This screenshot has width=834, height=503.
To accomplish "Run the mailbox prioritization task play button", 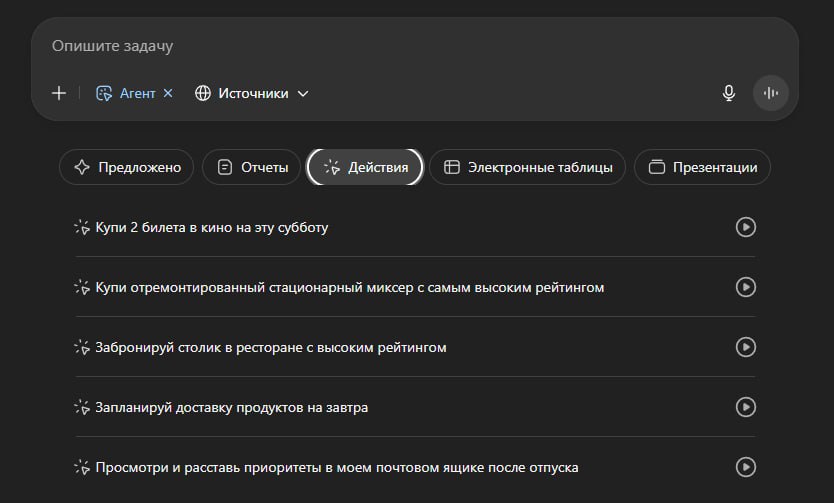I will coord(745,467).
